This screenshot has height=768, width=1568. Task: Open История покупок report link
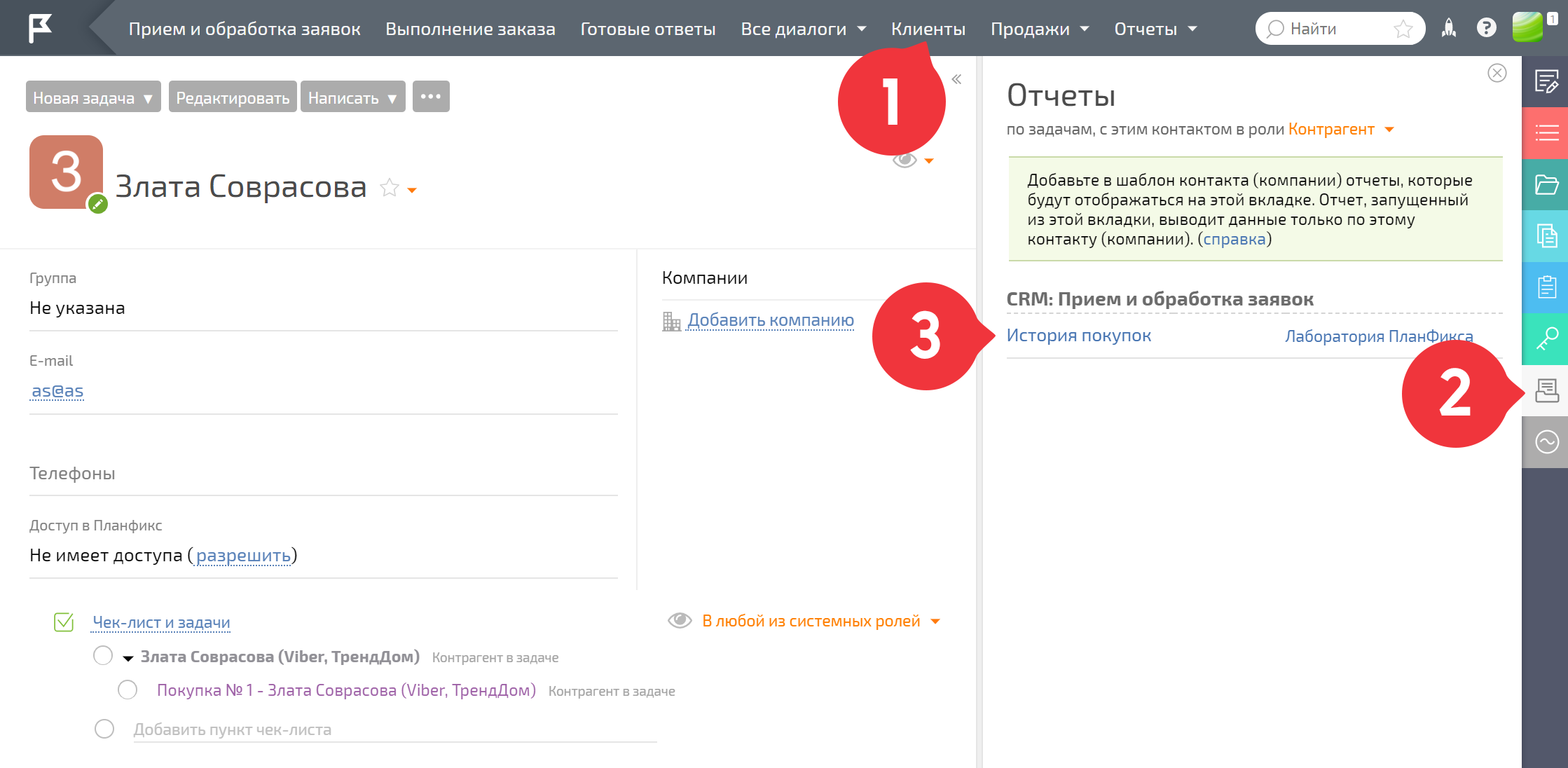(x=1078, y=336)
